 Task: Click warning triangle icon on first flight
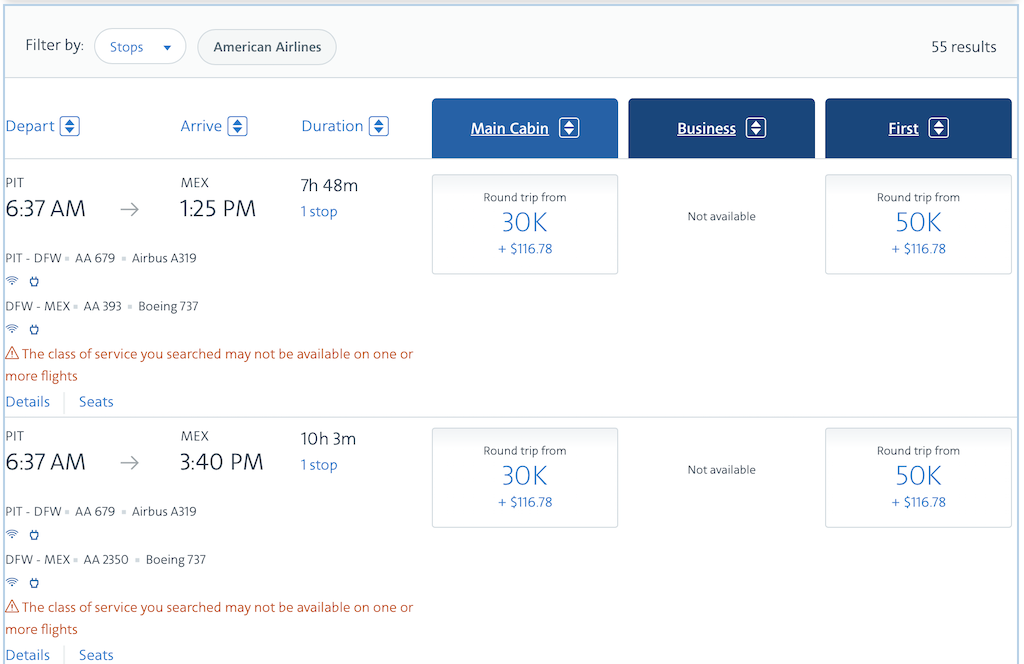pyautogui.click(x=12, y=353)
